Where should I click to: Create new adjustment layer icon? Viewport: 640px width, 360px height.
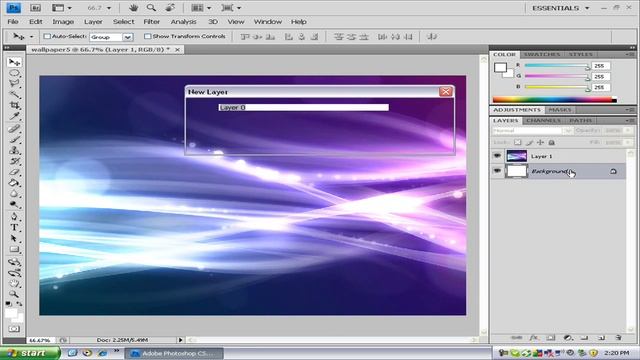[x=568, y=338]
